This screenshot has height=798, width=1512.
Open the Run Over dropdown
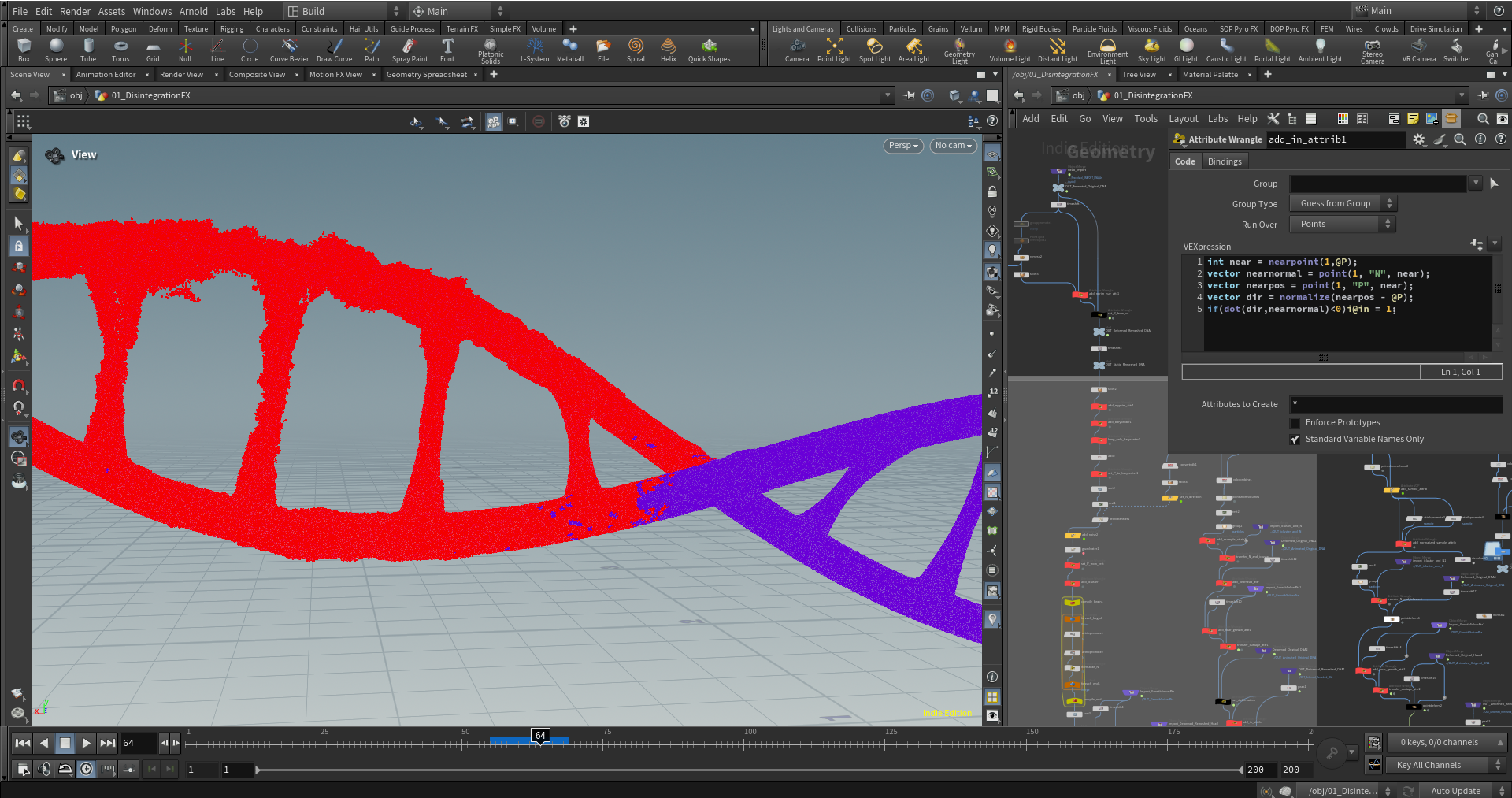[x=1342, y=225]
